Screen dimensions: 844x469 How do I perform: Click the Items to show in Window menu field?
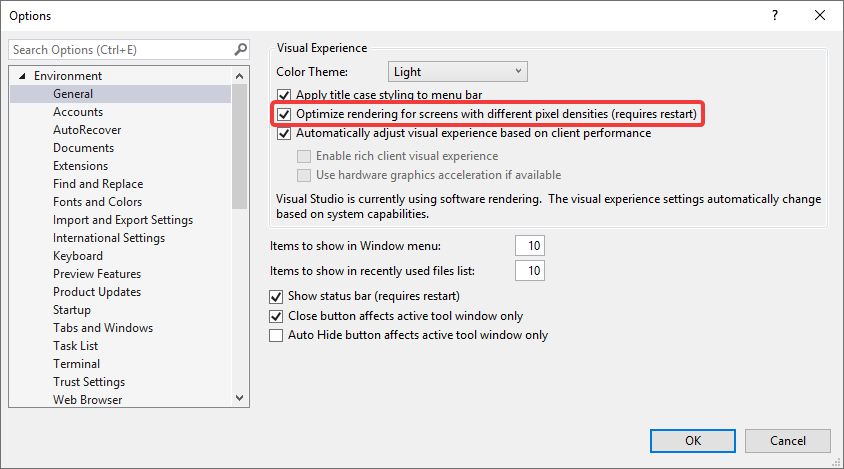pyautogui.click(x=529, y=246)
